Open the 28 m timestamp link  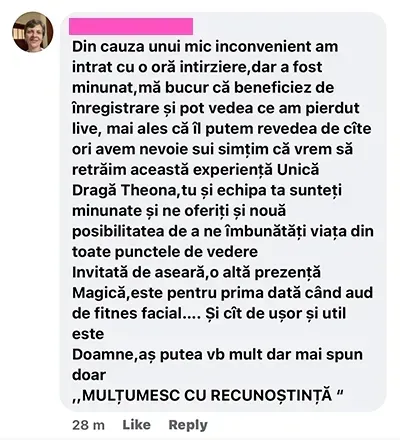(x=88, y=425)
